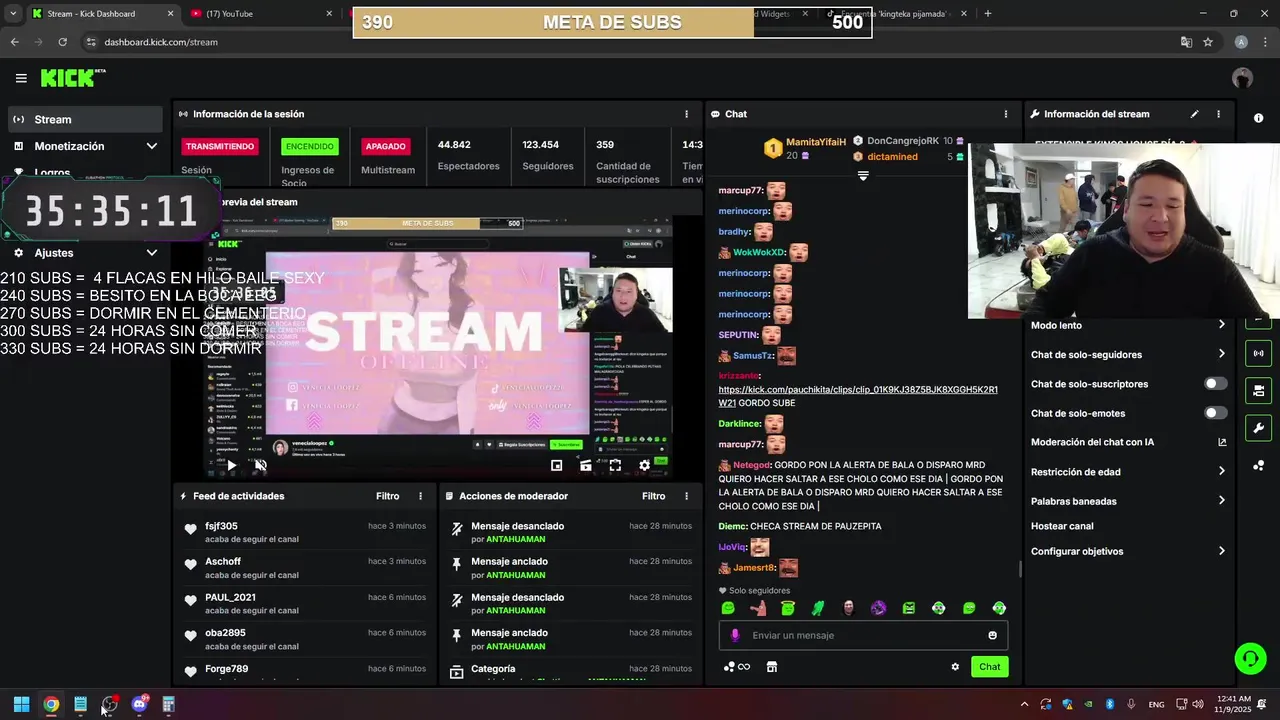Open the hamburger menu beside Kick logo
The height and width of the screenshot is (720, 1280).
coord(21,78)
